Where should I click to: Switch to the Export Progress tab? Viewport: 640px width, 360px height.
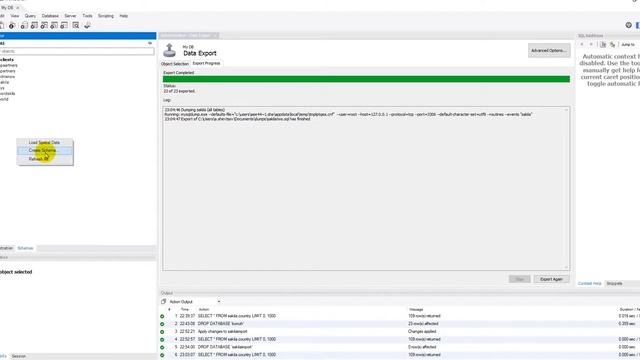point(206,64)
